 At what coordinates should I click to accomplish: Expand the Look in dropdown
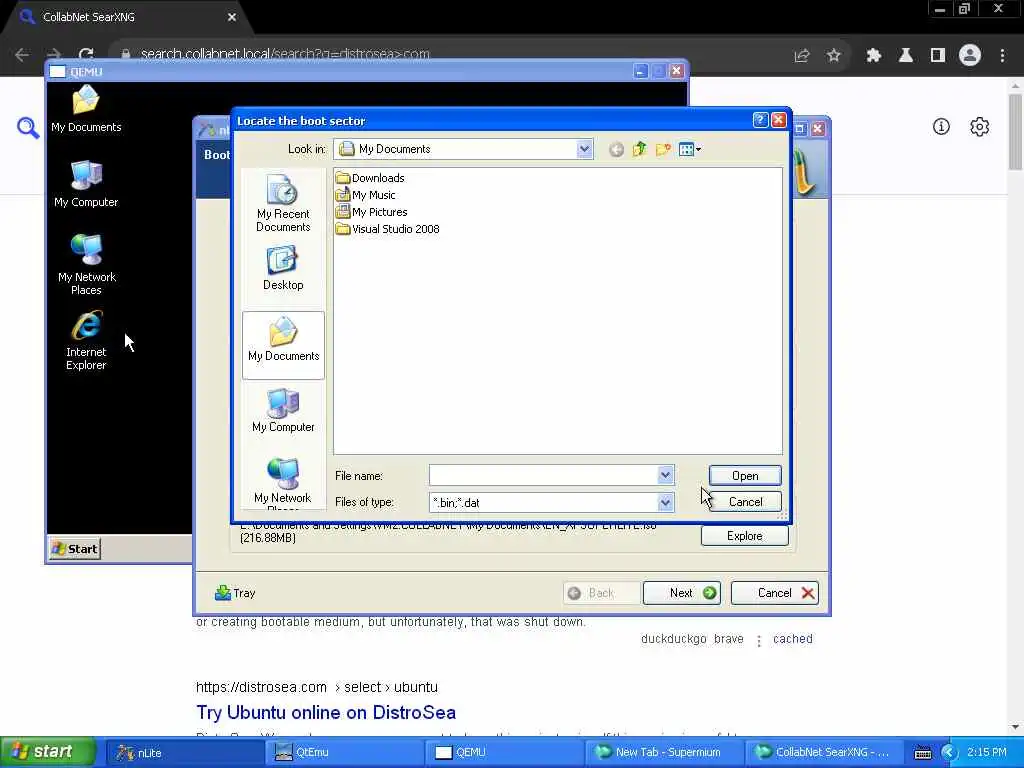[x=584, y=149]
